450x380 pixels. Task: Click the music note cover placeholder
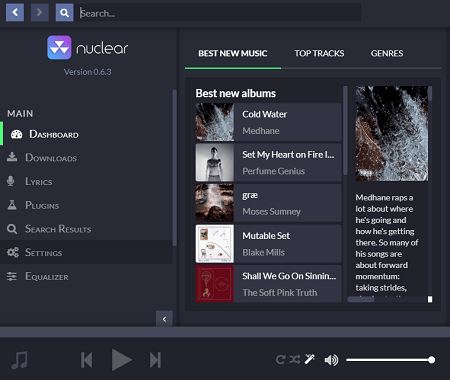[x=20, y=360]
